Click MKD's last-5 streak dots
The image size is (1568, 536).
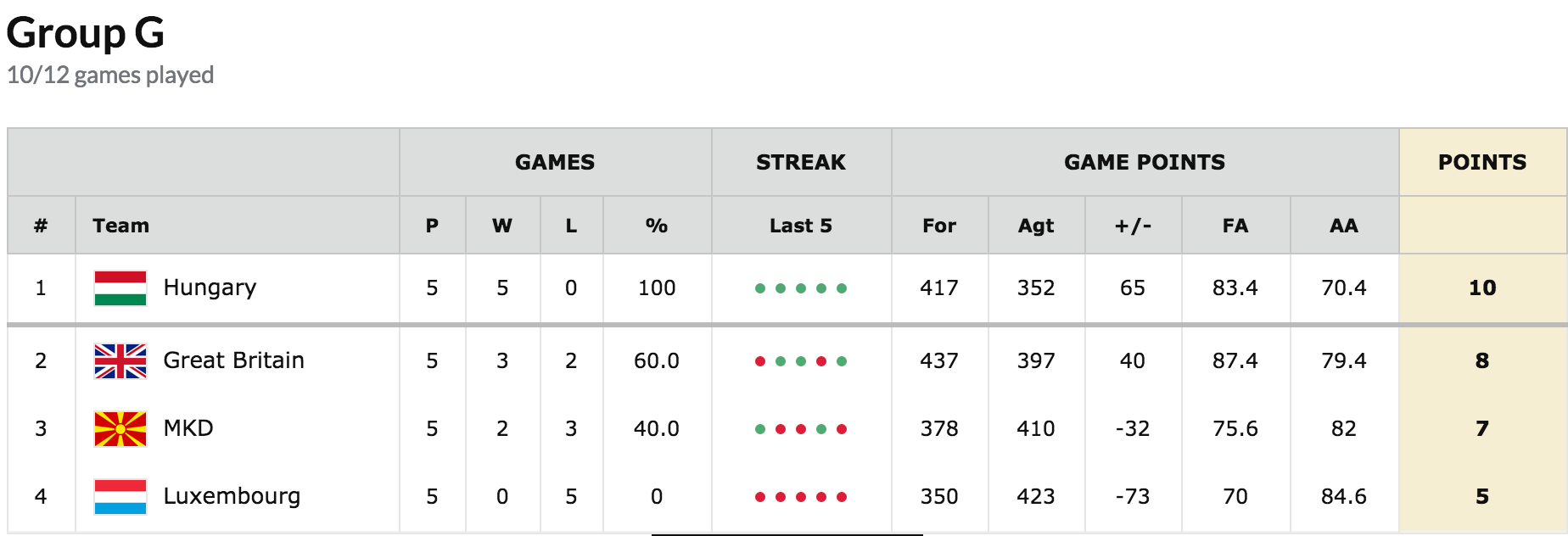coord(801,429)
